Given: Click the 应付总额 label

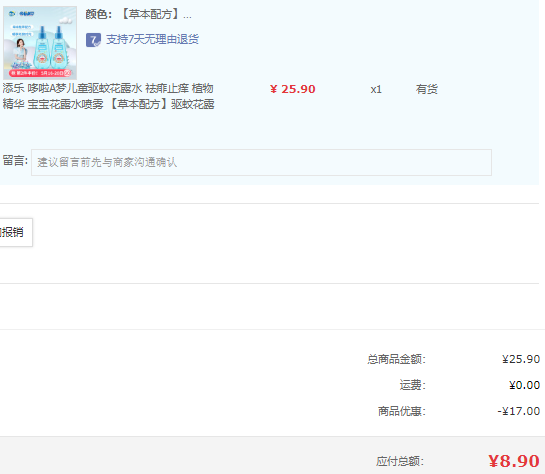Looking at the screenshot, I should (x=400, y=461).
